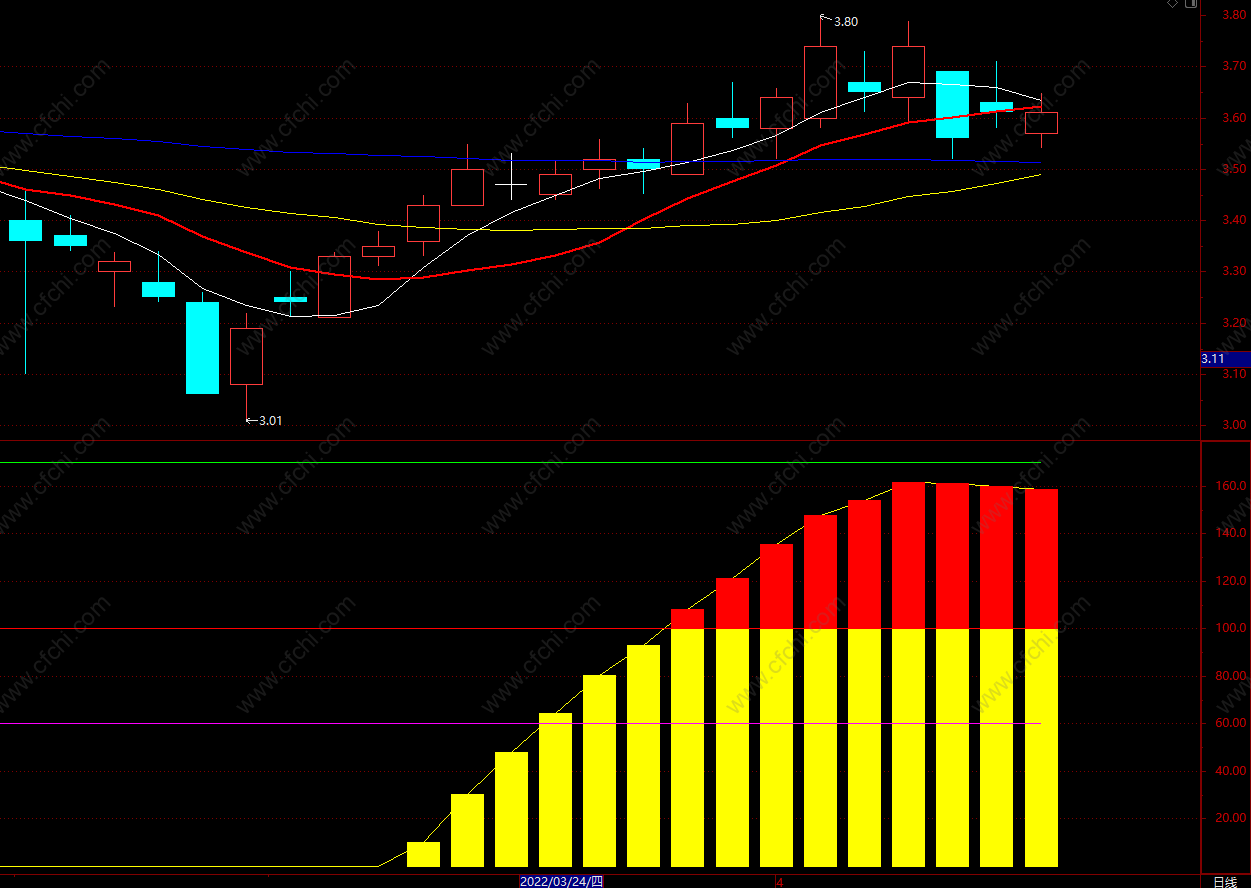Click the panel layout icon beside the diamond
1251x888 pixels.
1191,3
